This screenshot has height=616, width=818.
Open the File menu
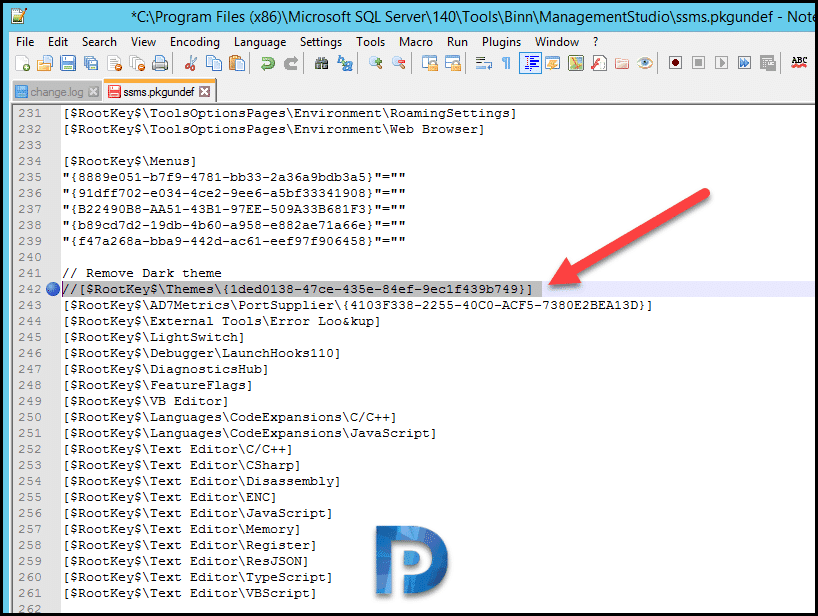click(x=25, y=42)
